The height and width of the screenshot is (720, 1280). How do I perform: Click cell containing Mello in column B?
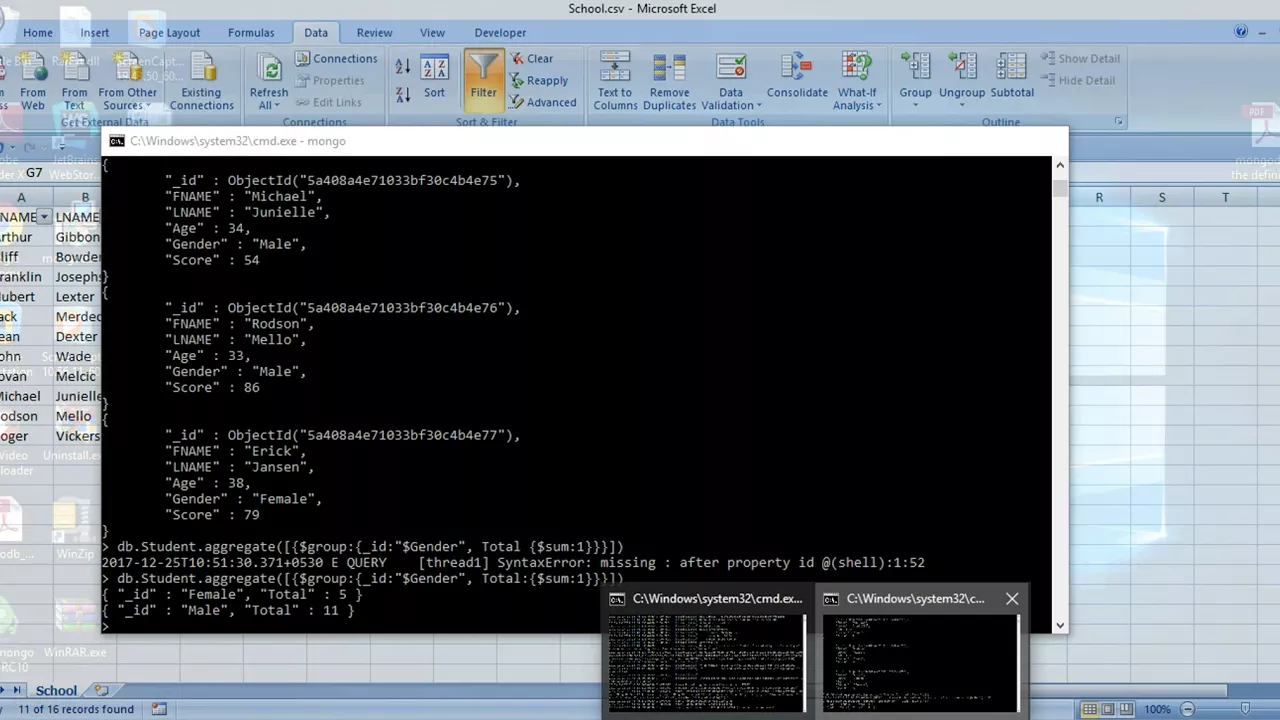76,416
